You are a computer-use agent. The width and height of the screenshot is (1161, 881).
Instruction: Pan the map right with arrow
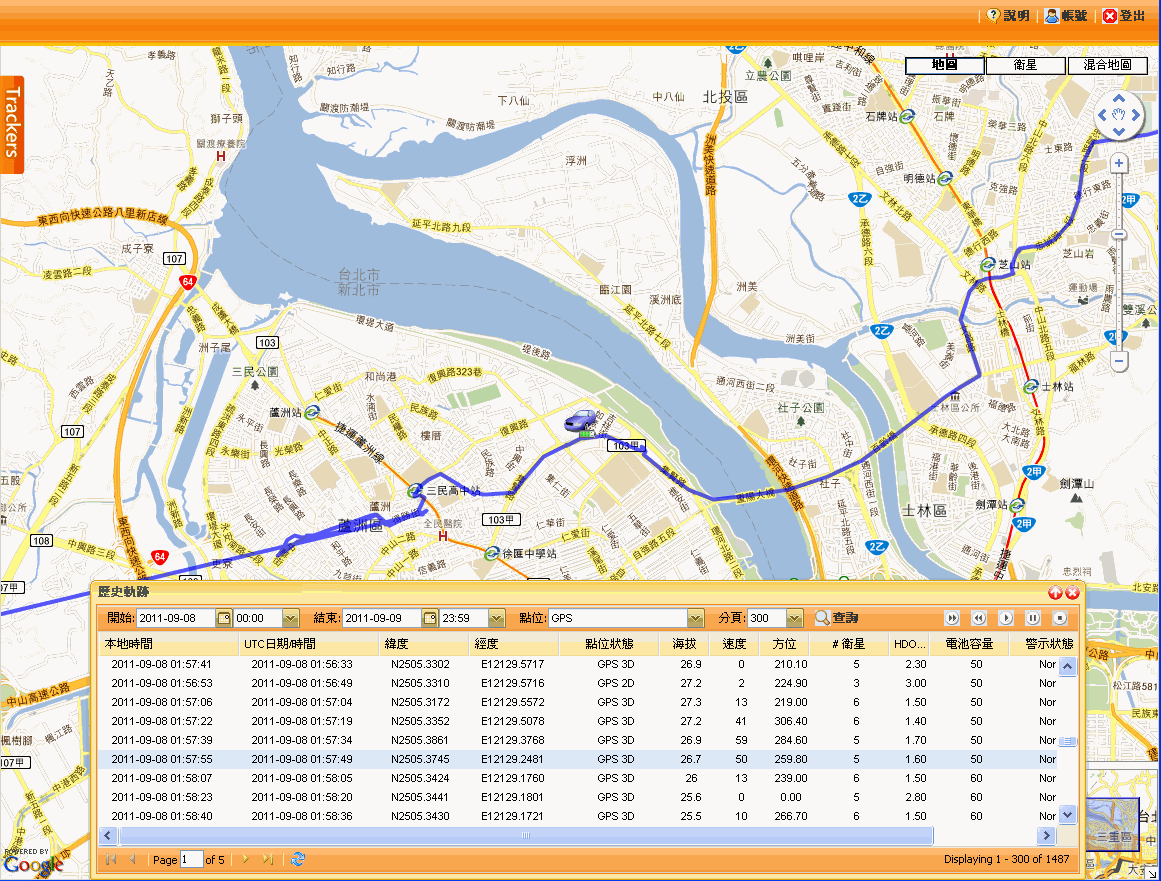click(x=1135, y=115)
